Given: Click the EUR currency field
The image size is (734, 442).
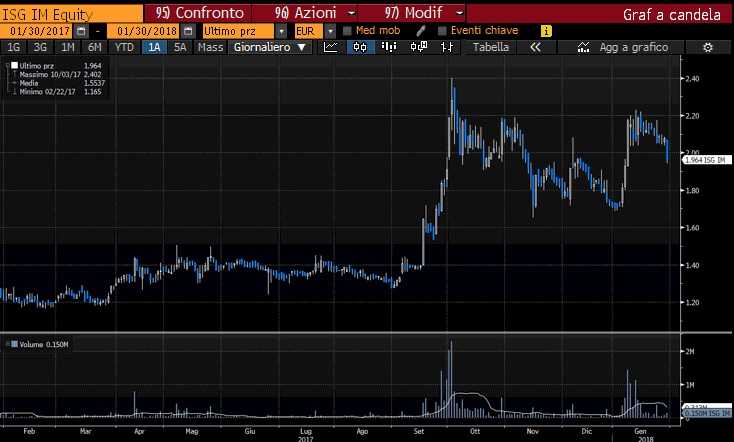Looking at the screenshot, I should pyautogui.click(x=309, y=31).
